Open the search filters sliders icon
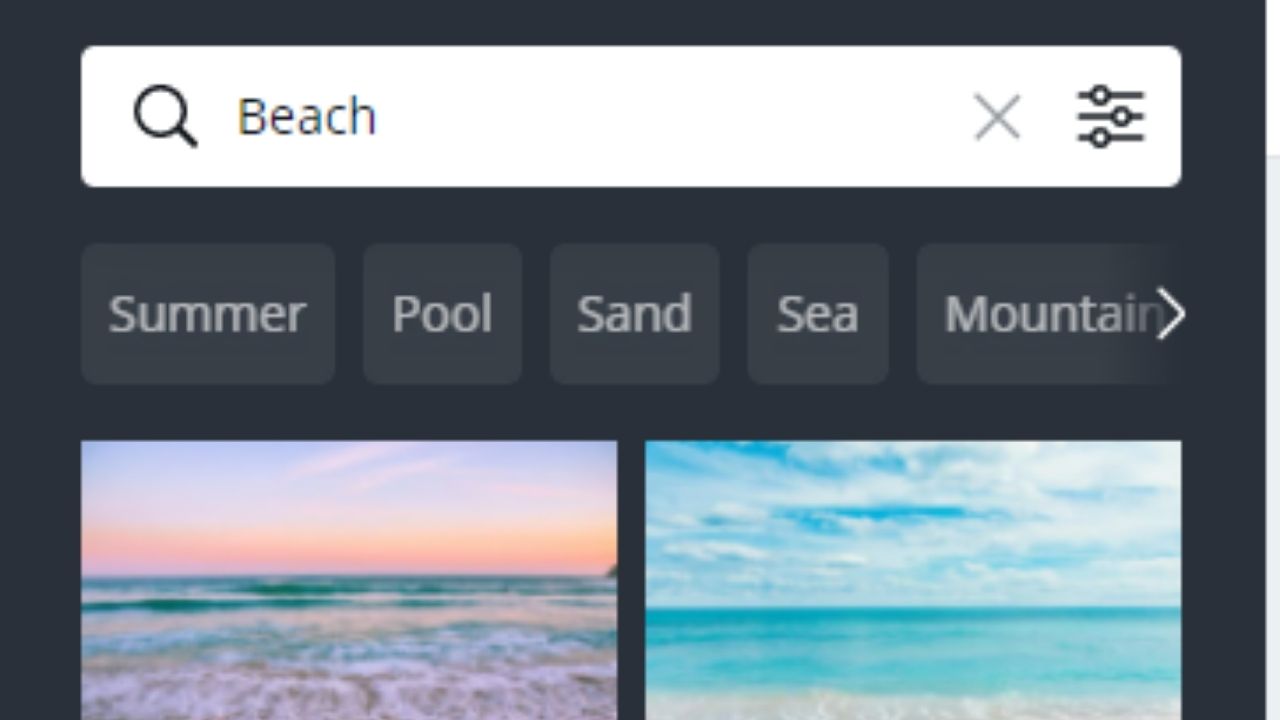The image size is (1280, 720). point(1110,117)
